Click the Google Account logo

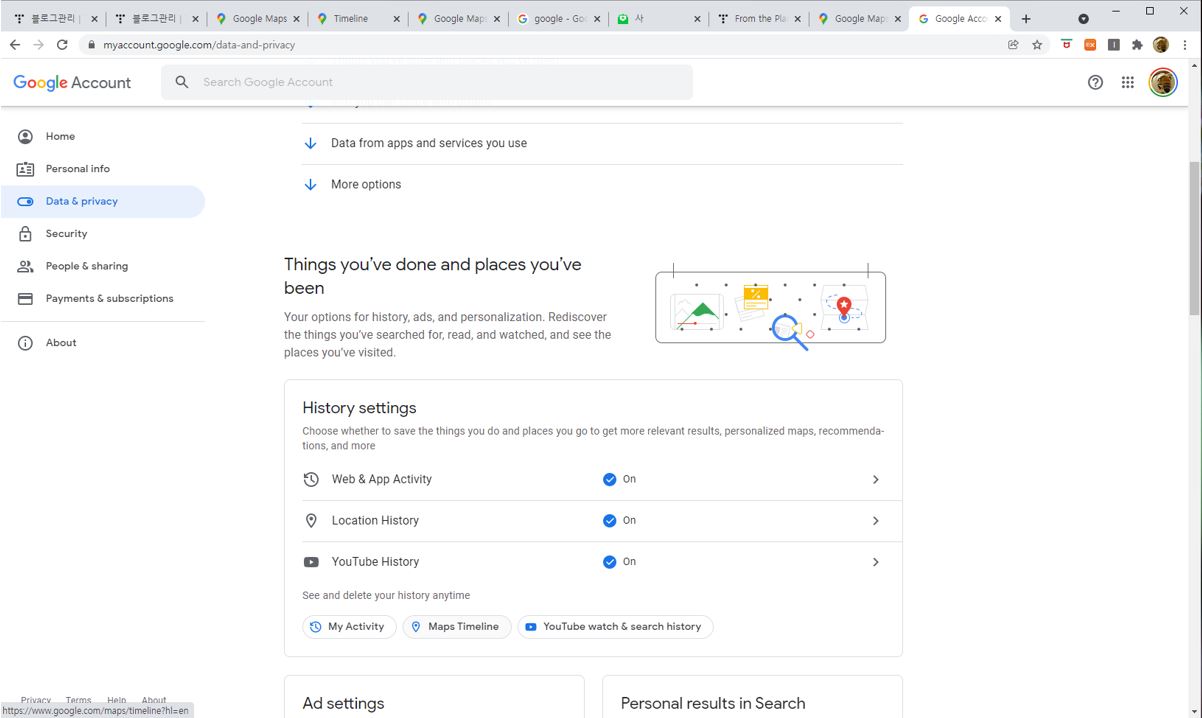(x=72, y=83)
